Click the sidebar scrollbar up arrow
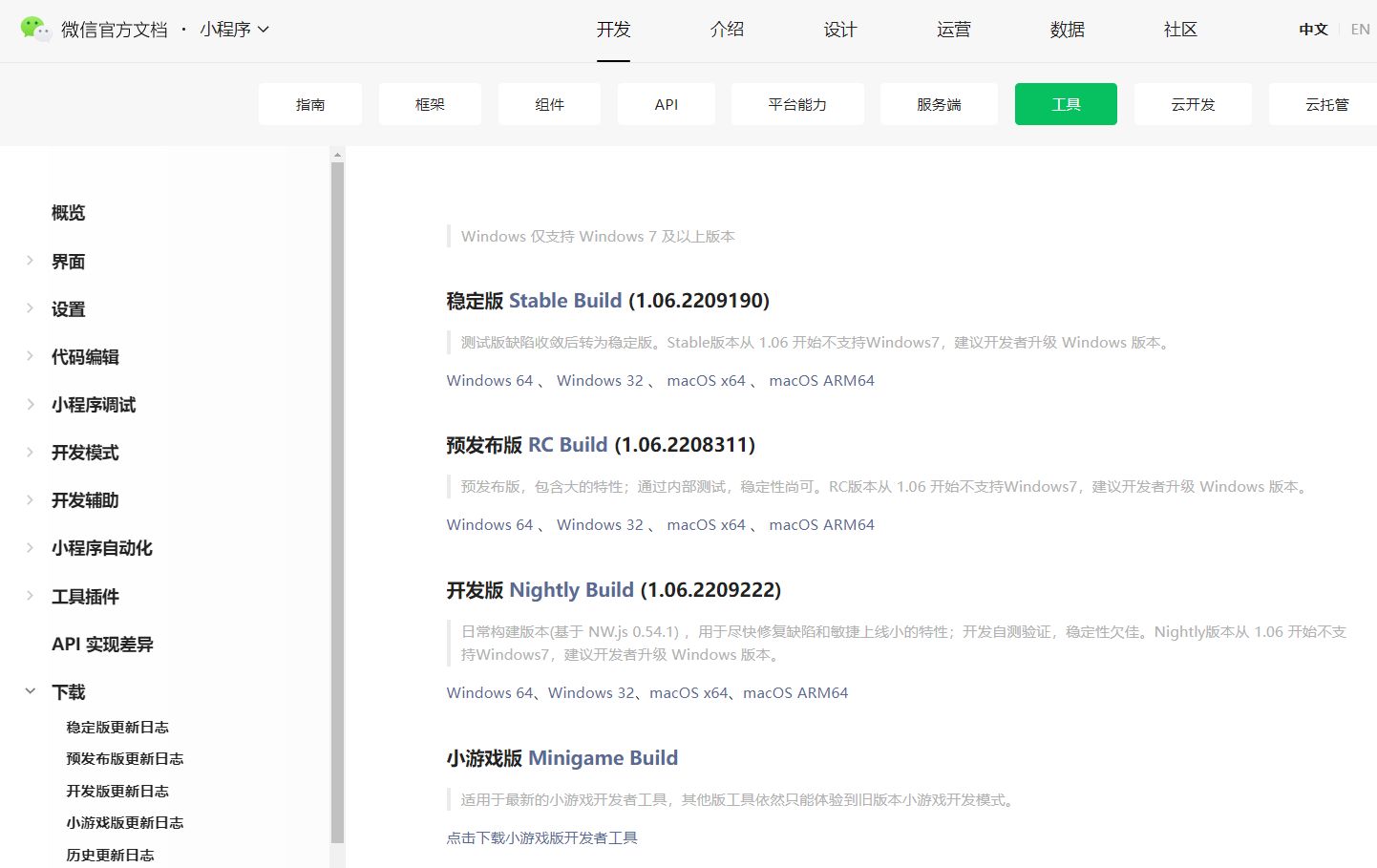1377x868 pixels. tap(337, 154)
